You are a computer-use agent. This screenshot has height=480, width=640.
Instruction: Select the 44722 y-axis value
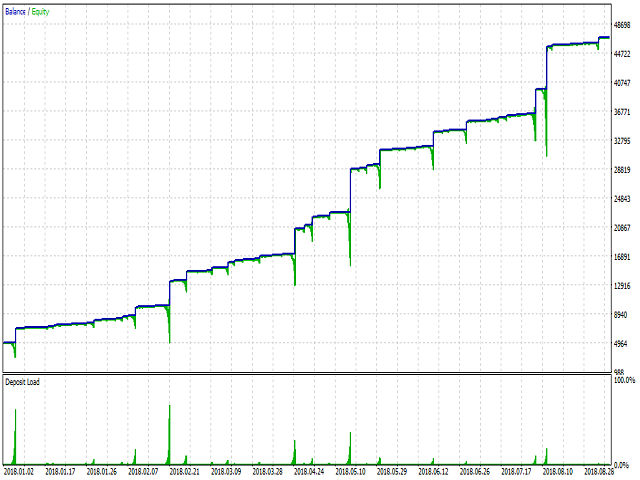[622, 54]
